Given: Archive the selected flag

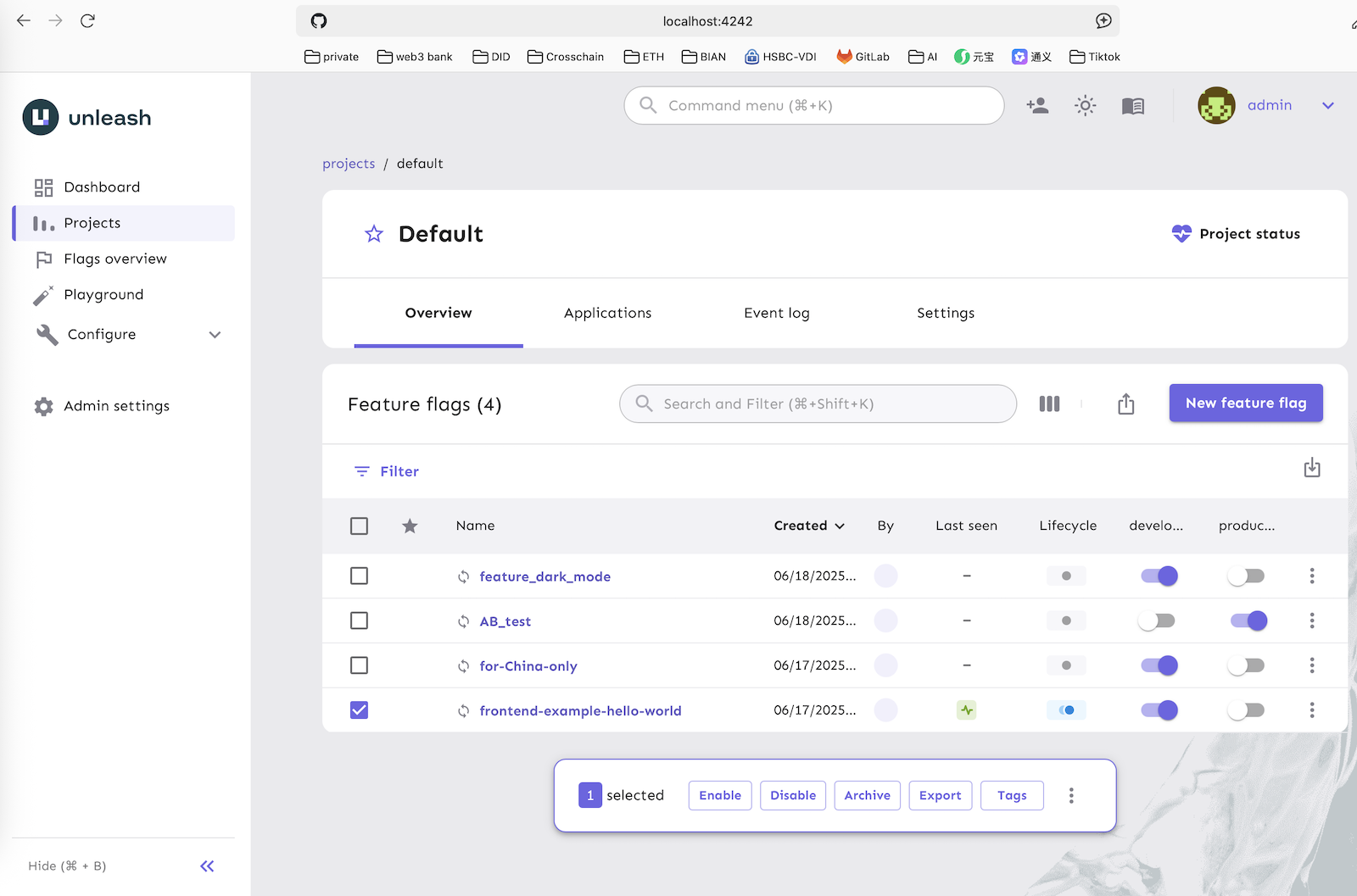Looking at the screenshot, I should pos(867,795).
